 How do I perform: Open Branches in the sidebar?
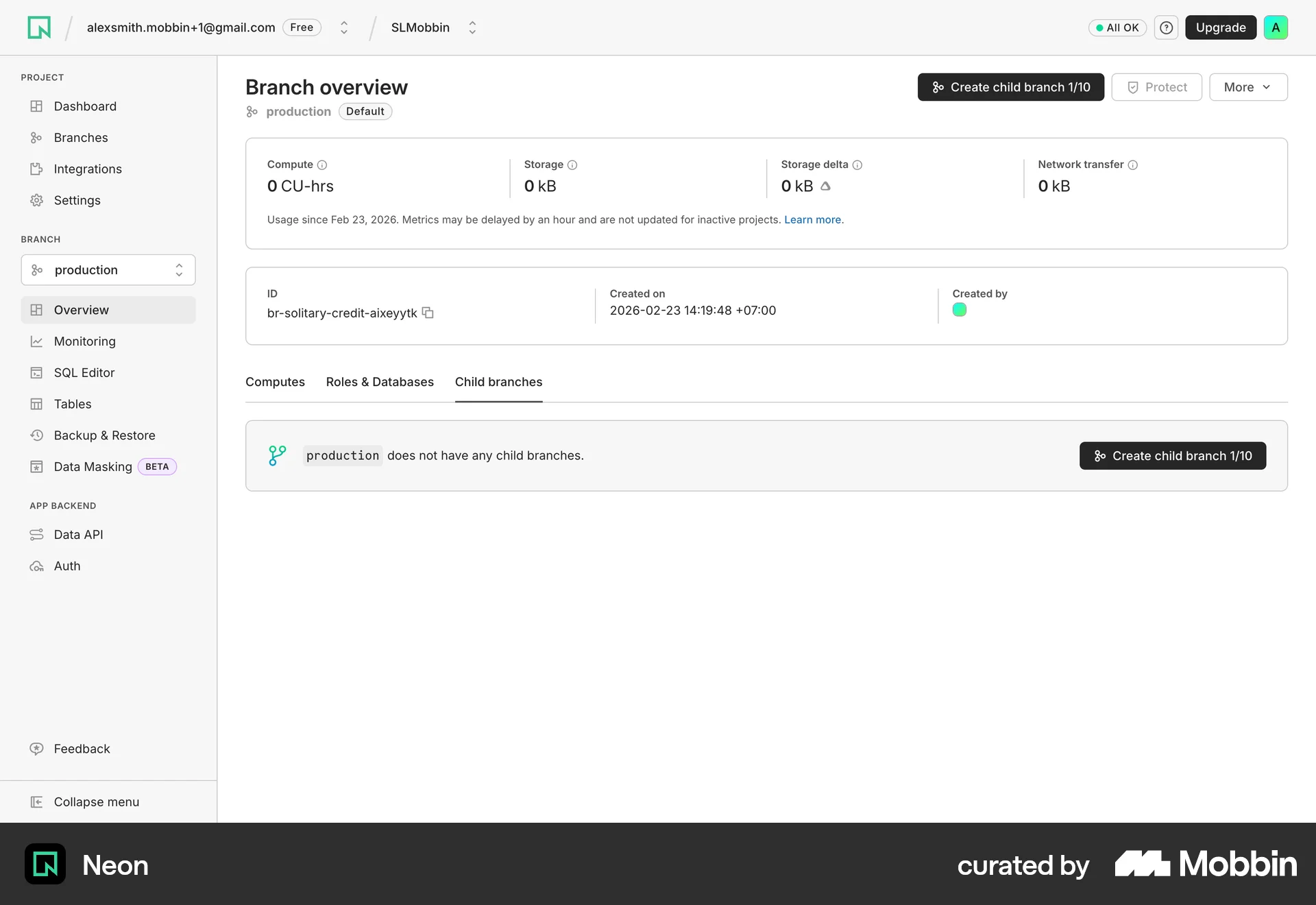[x=108, y=138]
